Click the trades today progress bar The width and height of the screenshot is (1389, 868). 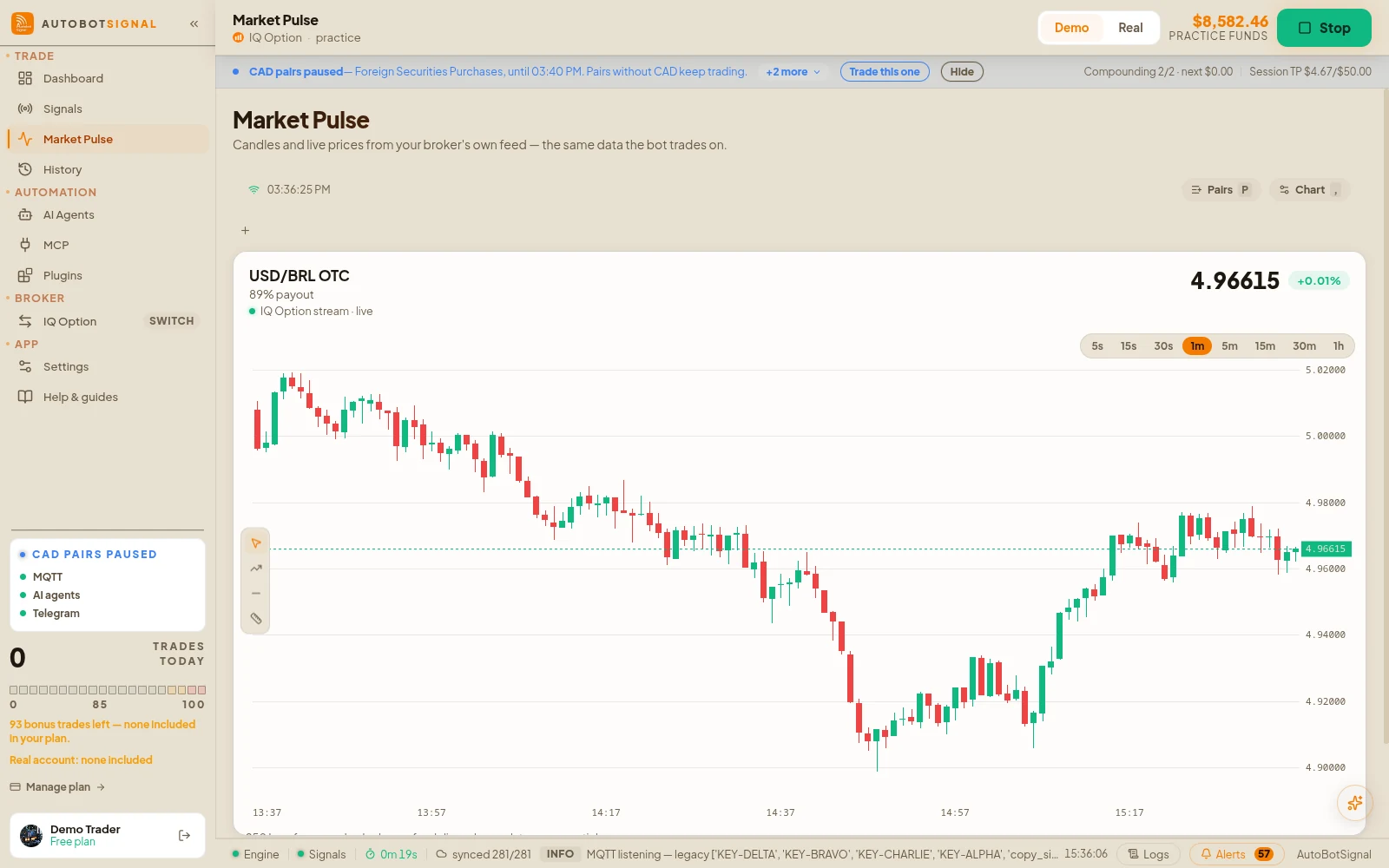pyautogui.click(x=108, y=690)
